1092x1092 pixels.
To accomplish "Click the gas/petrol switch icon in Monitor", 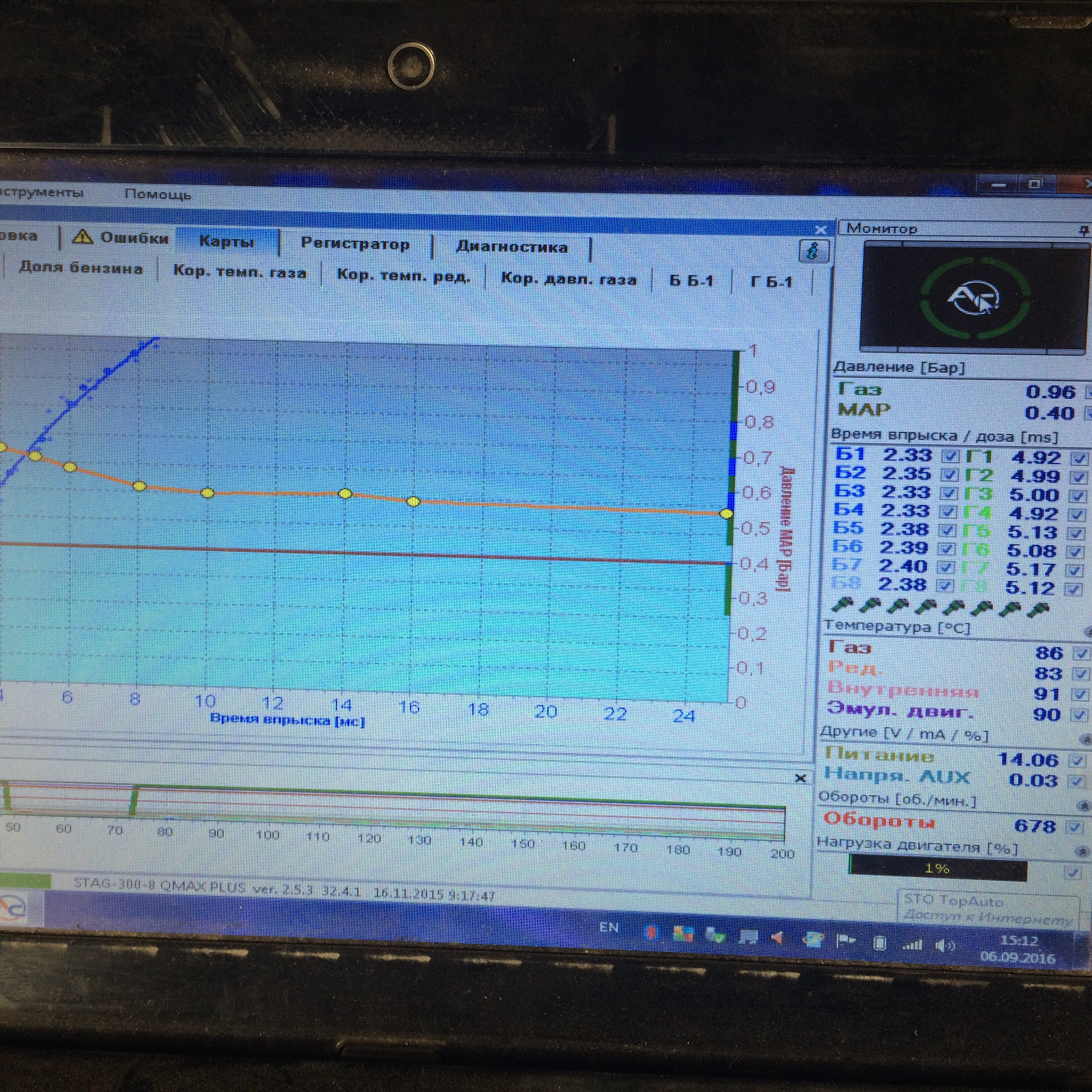I will click(972, 298).
